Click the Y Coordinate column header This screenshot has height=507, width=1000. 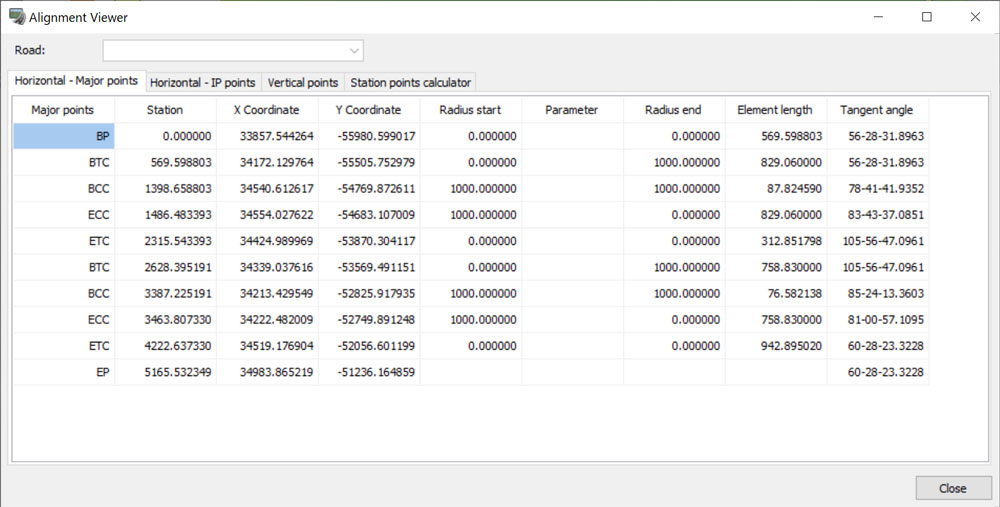[369, 110]
